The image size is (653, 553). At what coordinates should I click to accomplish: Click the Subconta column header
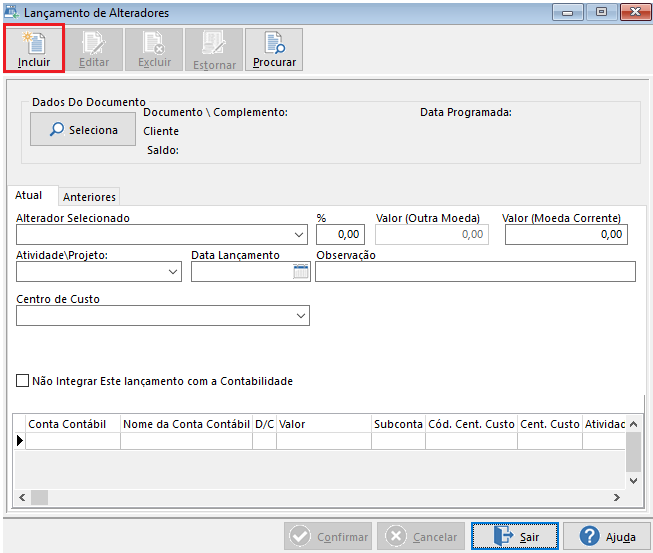[x=399, y=424]
